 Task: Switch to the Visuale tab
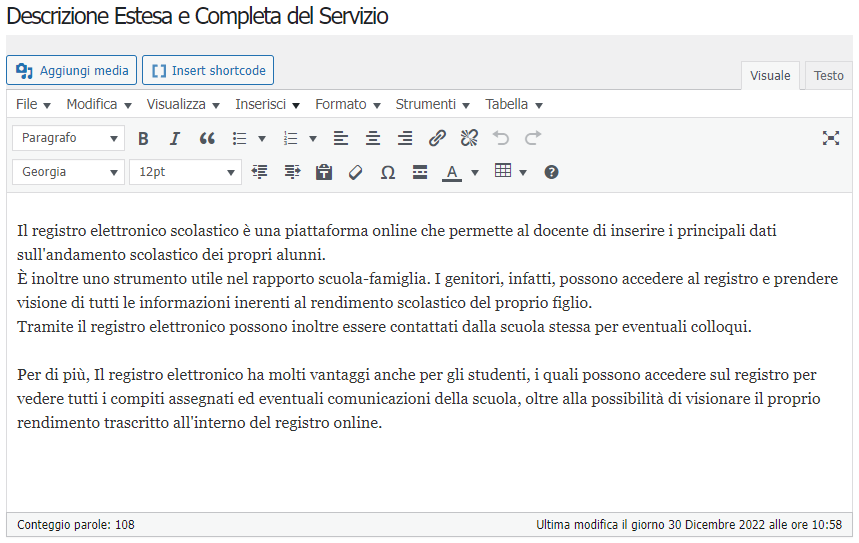tap(770, 76)
